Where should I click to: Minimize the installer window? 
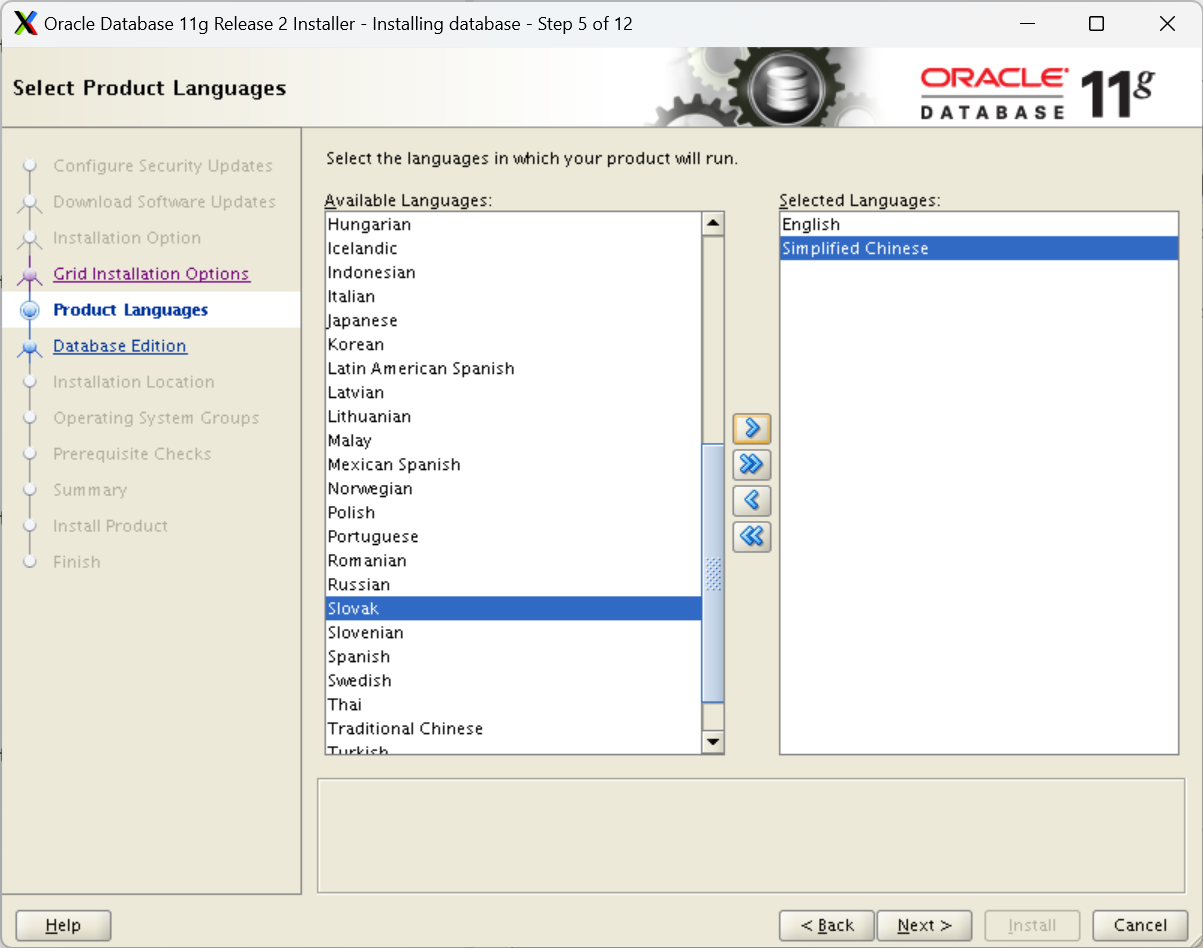click(1026, 24)
